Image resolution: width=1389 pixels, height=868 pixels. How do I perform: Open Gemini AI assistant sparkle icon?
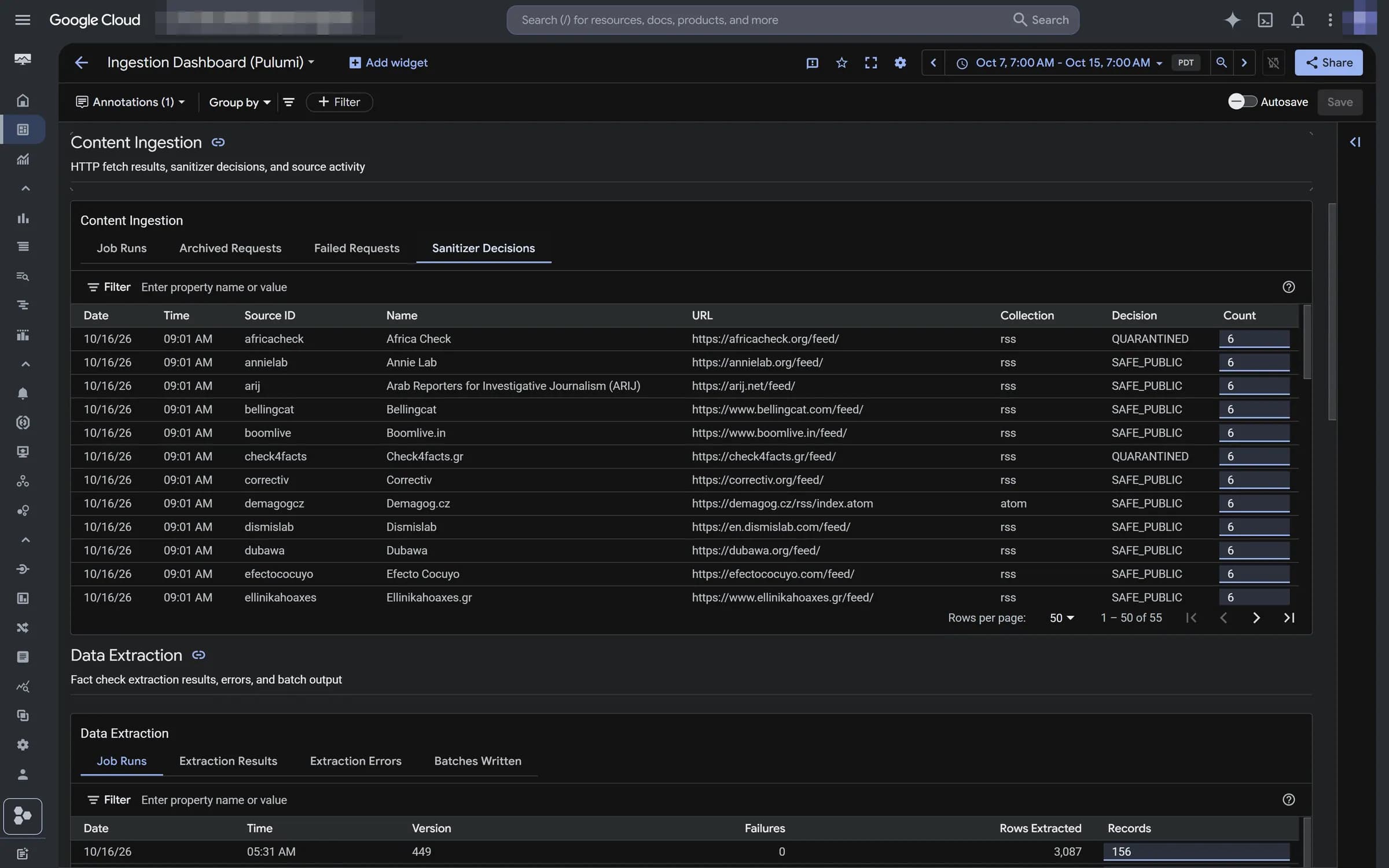point(1232,20)
